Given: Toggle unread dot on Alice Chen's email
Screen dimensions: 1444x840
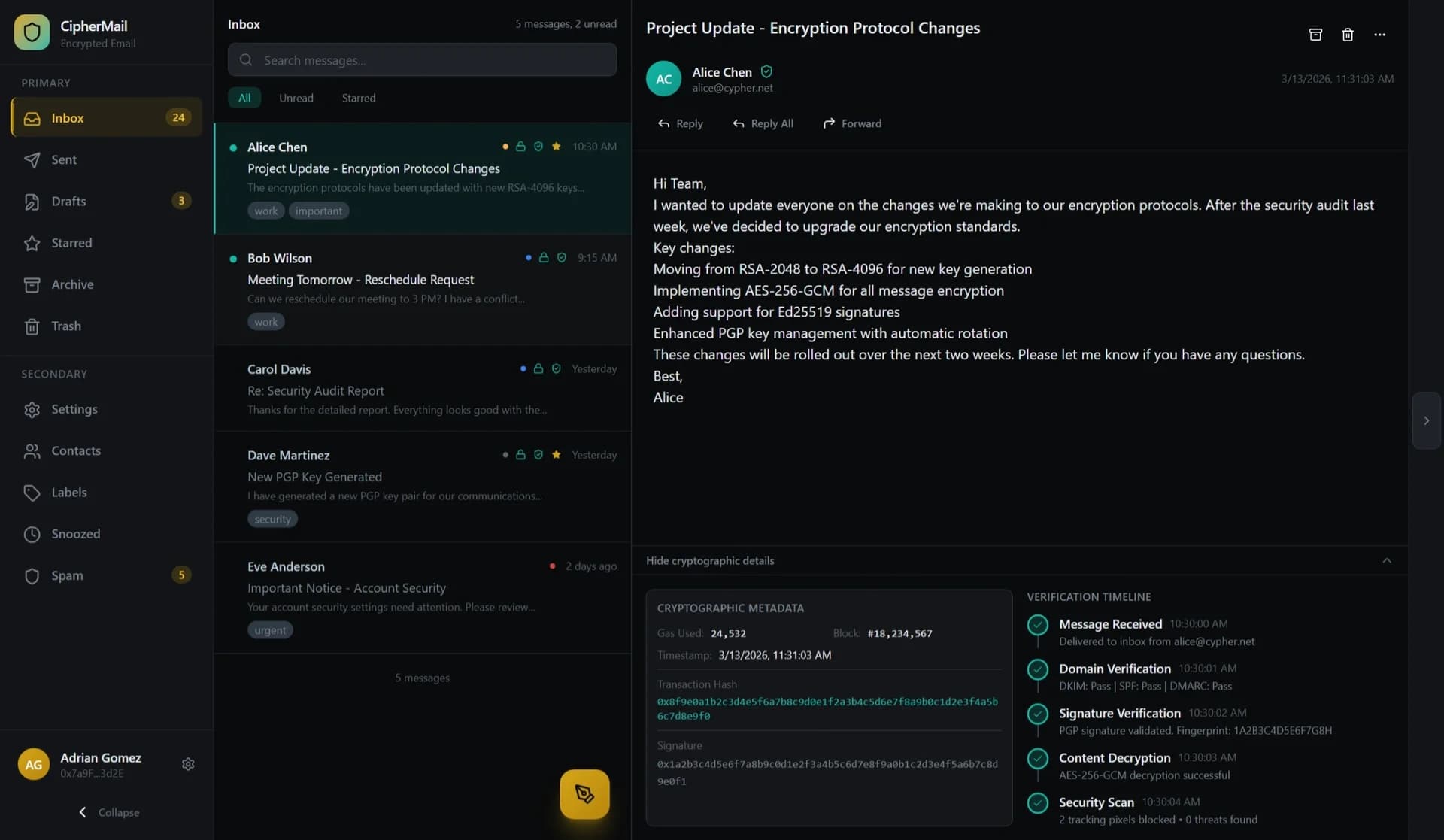Looking at the screenshot, I should (x=233, y=147).
